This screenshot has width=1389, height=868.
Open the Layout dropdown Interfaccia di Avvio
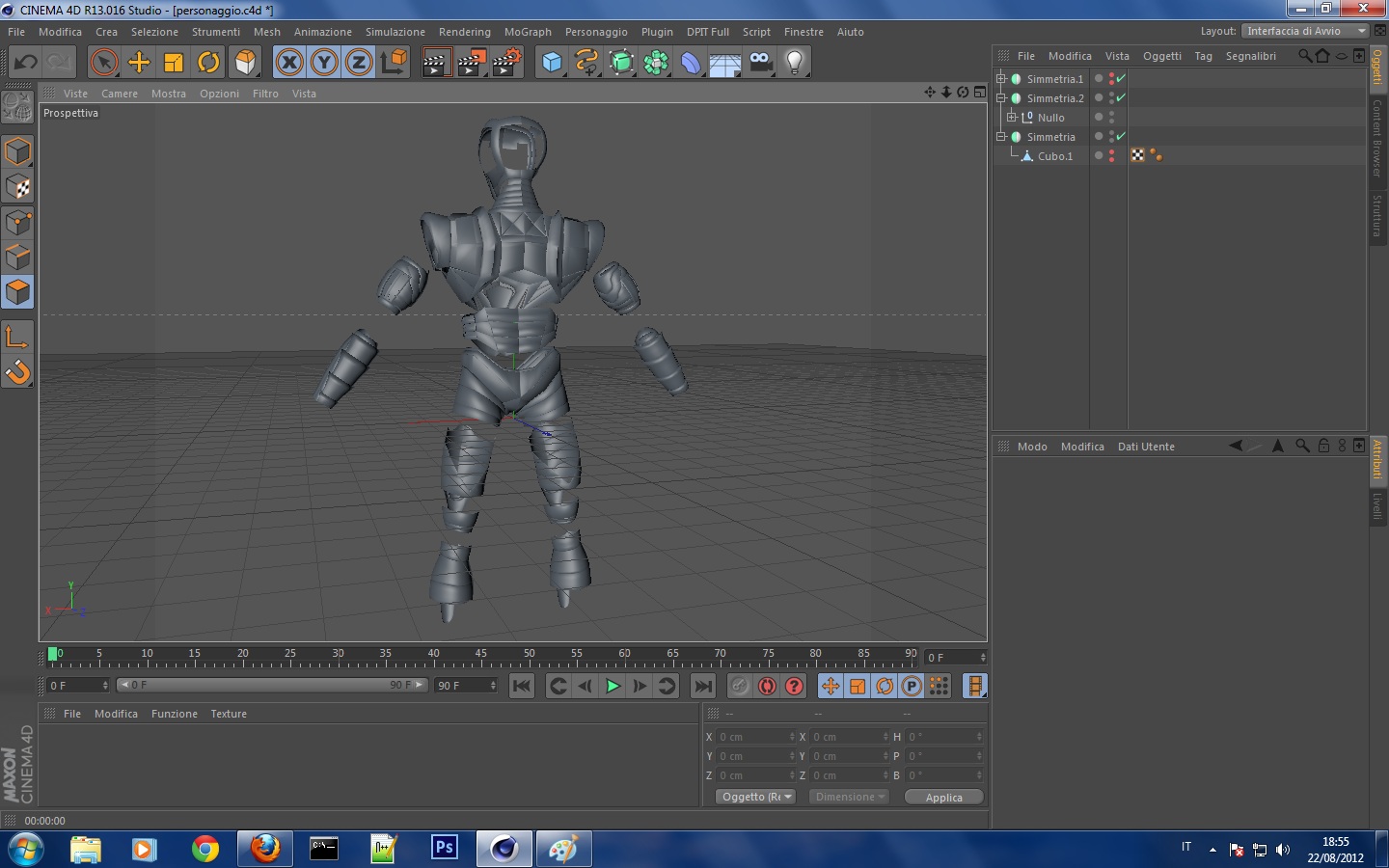pyautogui.click(x=1306, y=31)
